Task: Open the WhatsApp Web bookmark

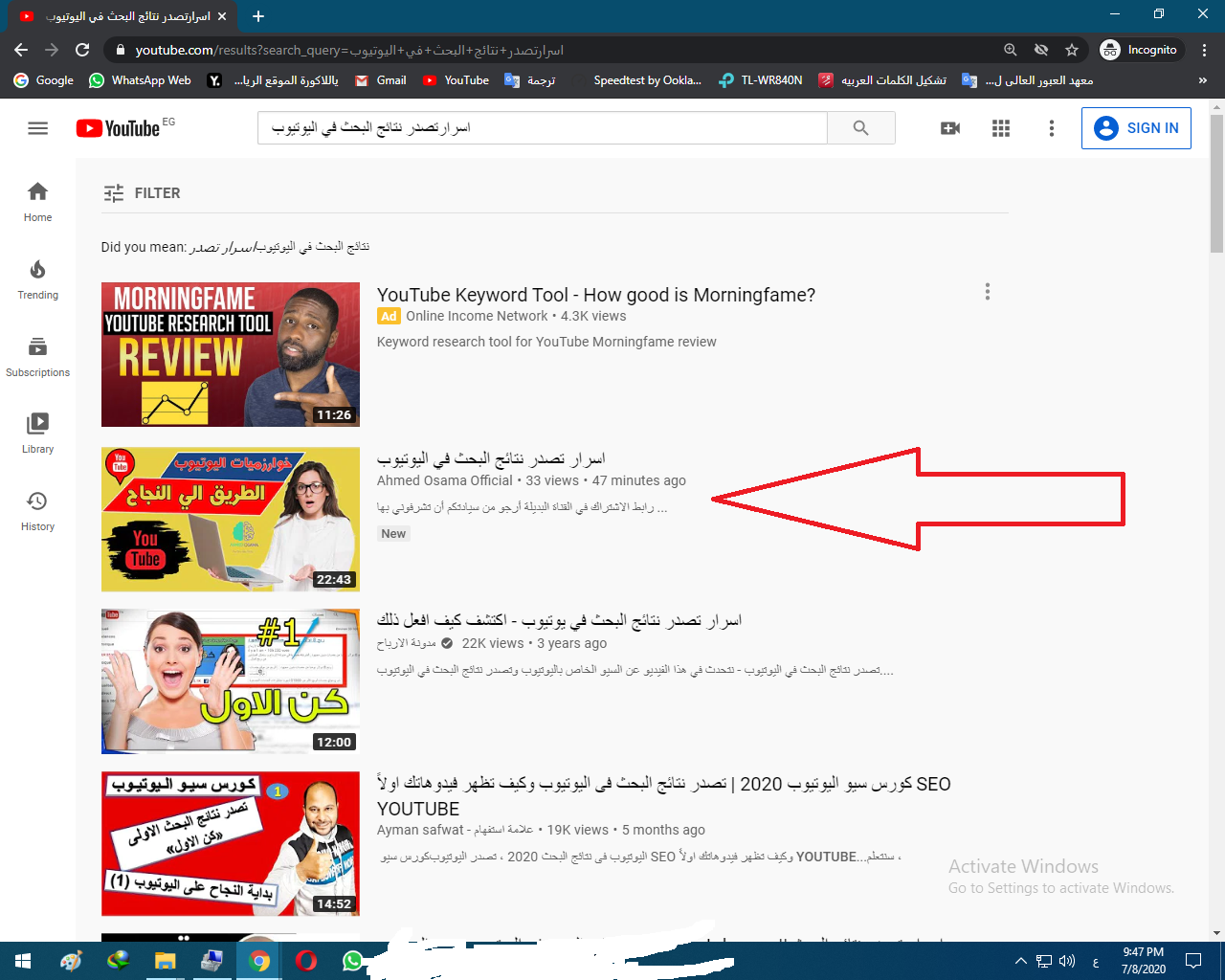Action: pos(140,80)
